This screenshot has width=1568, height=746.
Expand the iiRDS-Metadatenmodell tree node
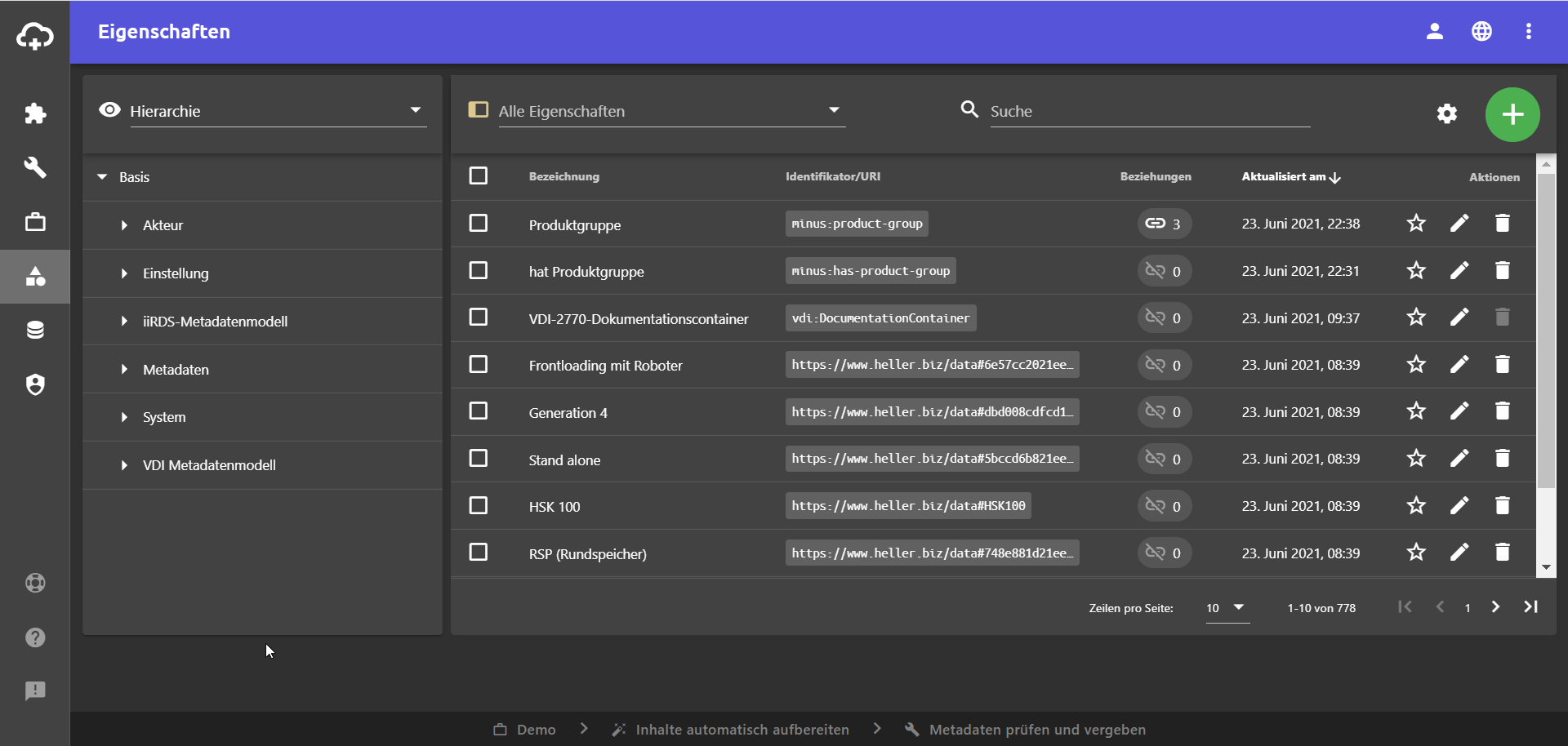124,322
